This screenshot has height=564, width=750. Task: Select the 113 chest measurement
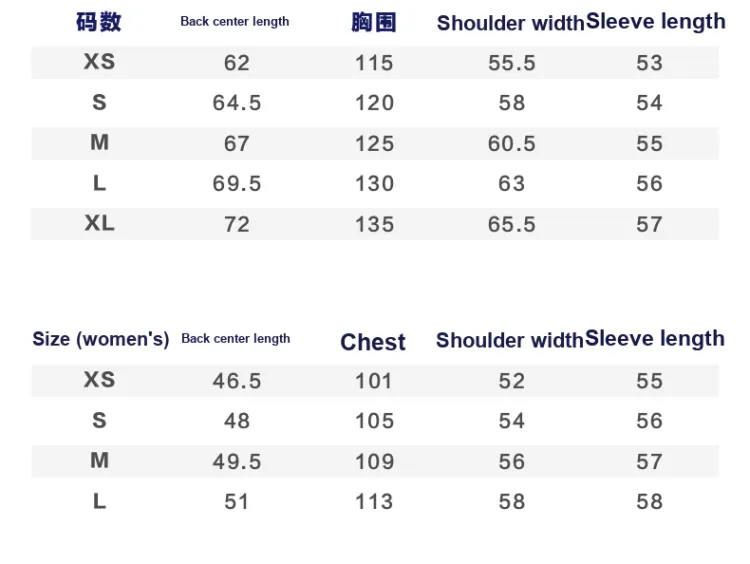point(374,501)
